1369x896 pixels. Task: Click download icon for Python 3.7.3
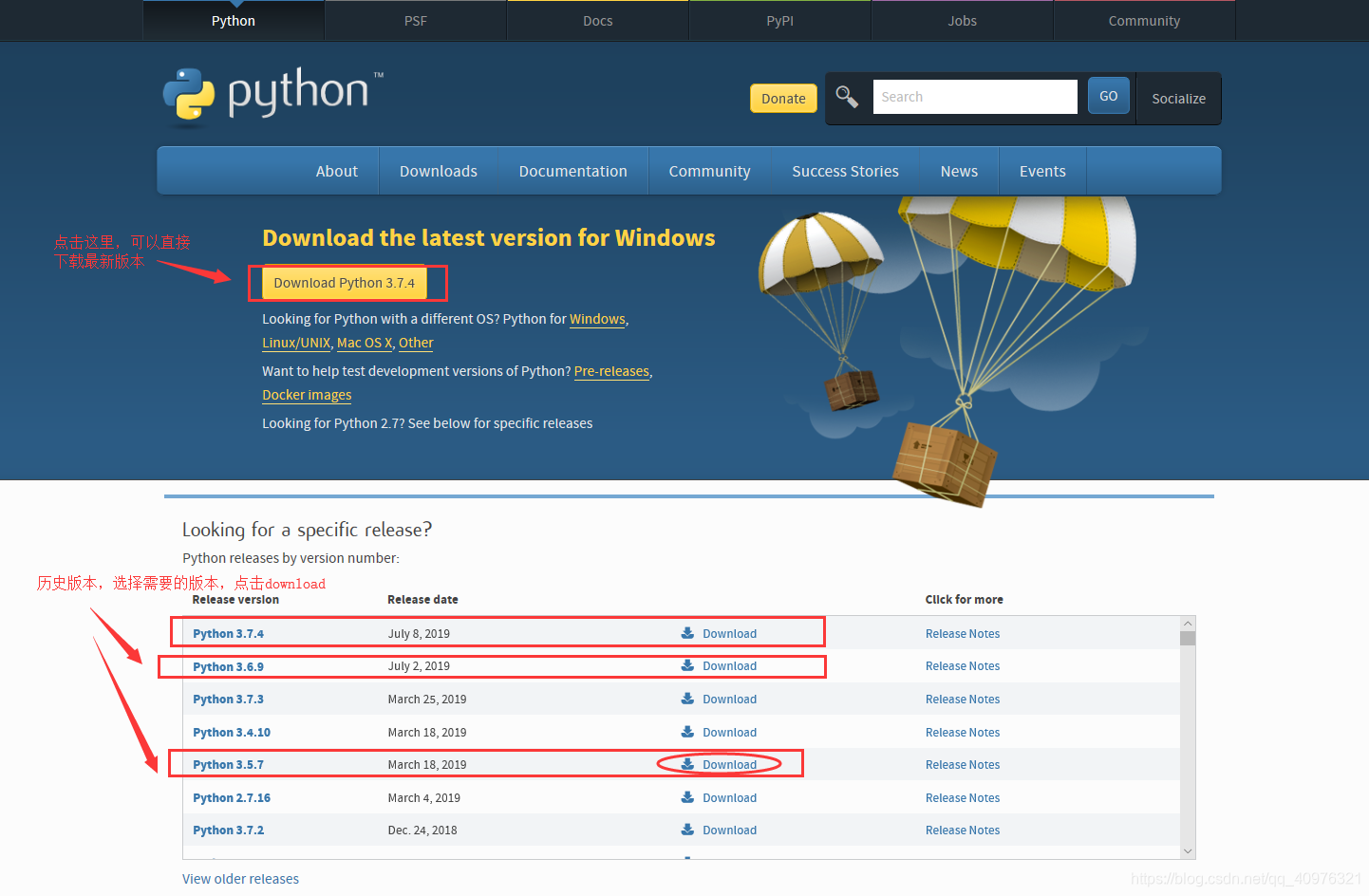click(688, 699)
